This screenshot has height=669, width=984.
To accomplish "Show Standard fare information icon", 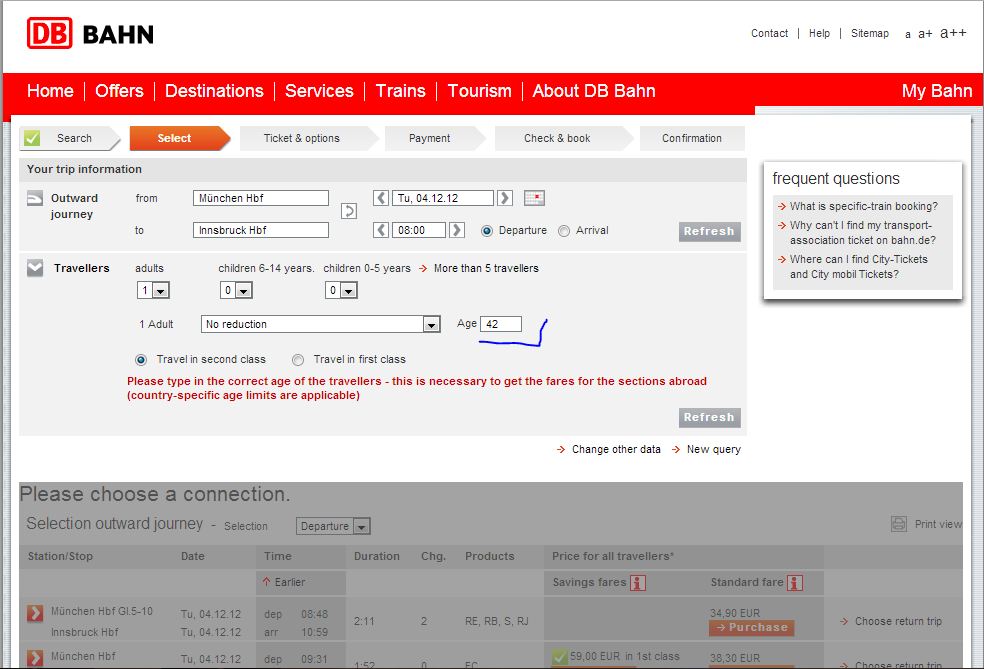I will click(x=794, y=582).
